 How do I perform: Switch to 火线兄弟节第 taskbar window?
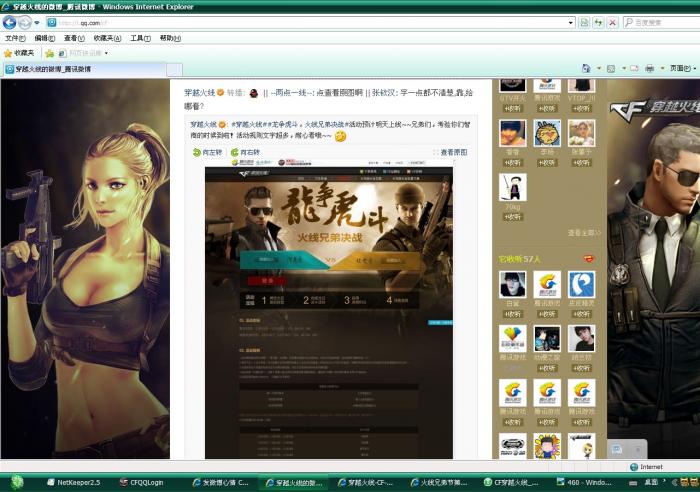click(x=439, y=483)
